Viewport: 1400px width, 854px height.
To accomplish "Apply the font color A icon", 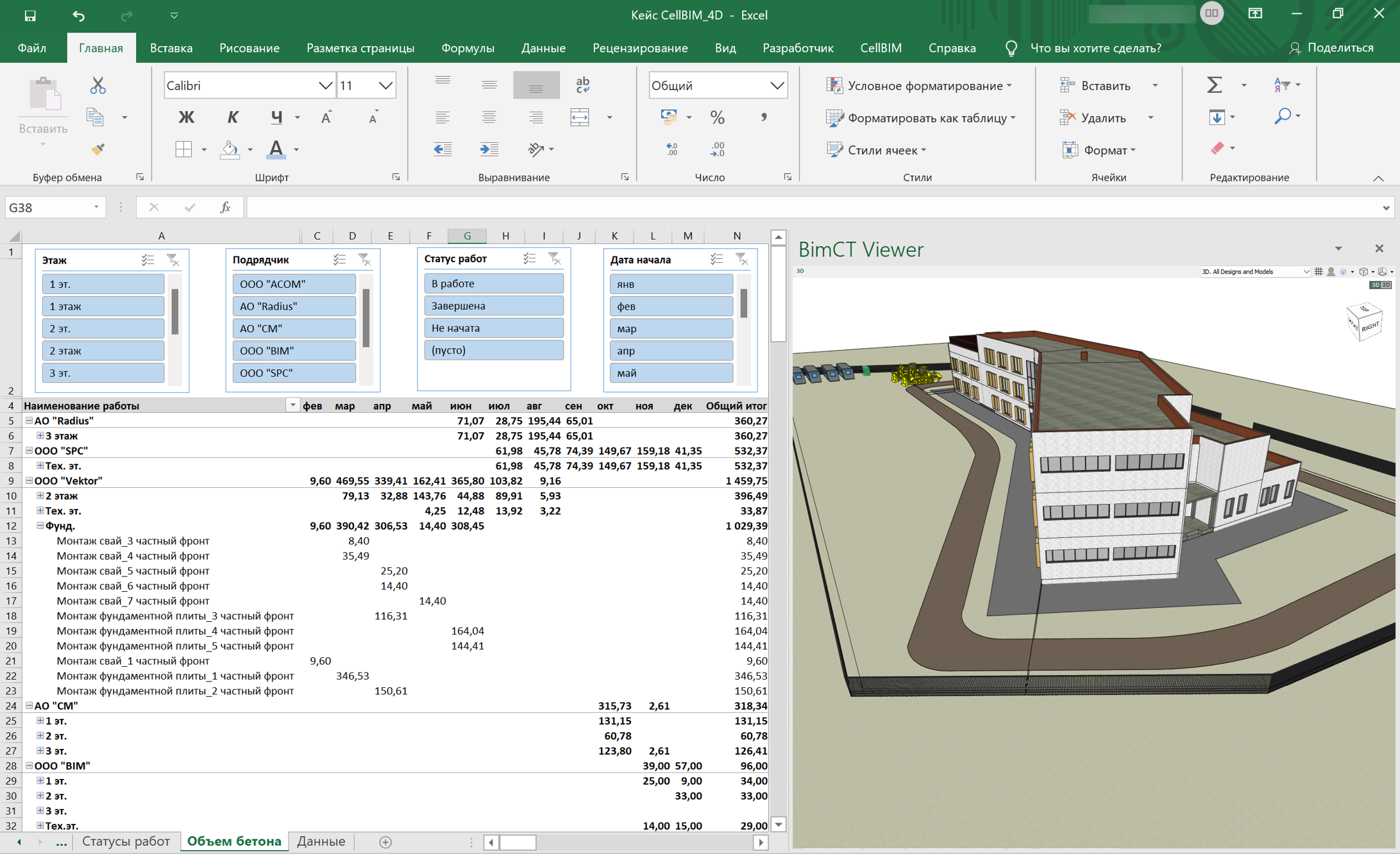I will (x=276, y=149).
